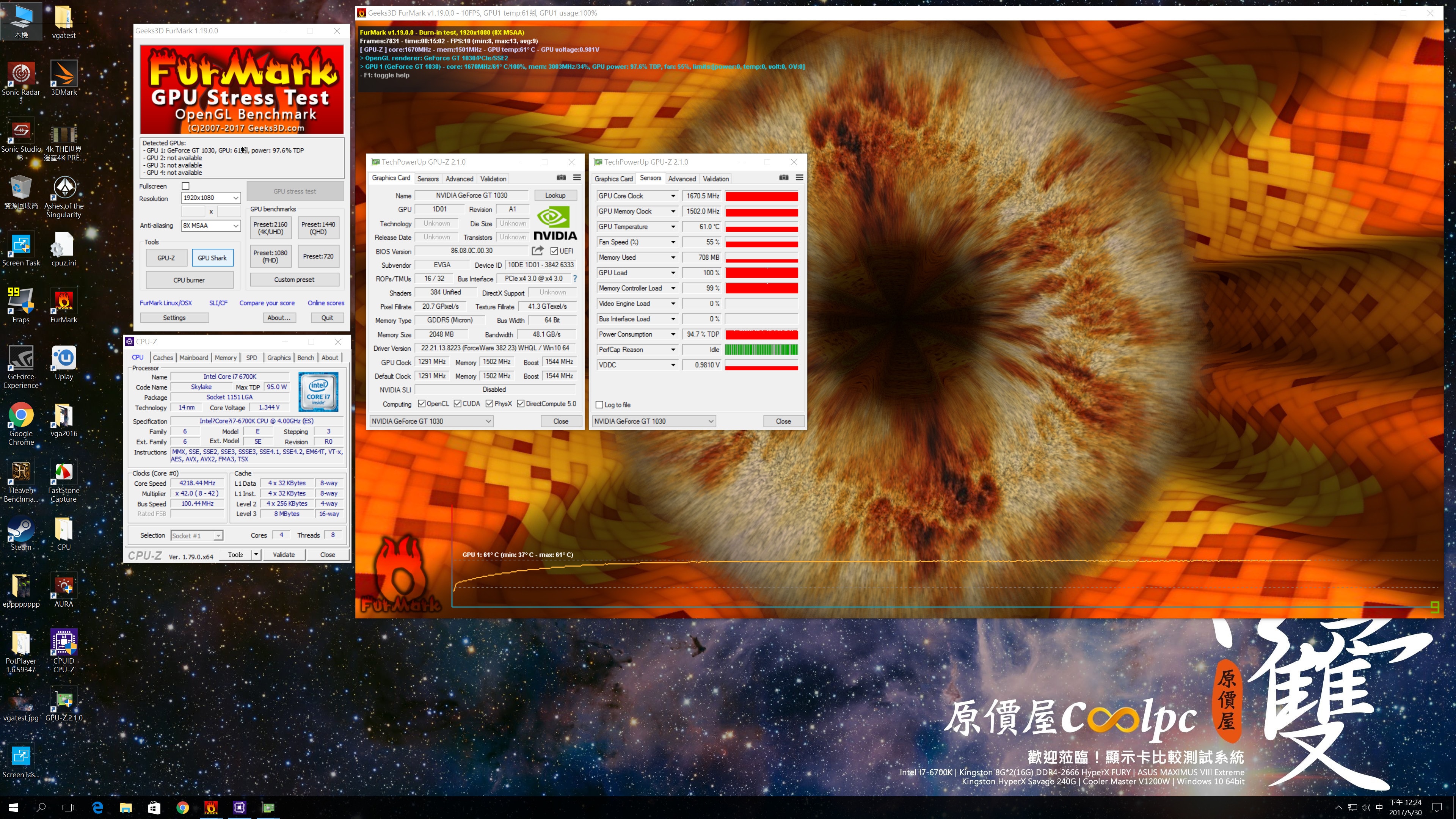Open the Heaven Benchmark desktop icon
The image size is (1456, 819).
[21, 481]
